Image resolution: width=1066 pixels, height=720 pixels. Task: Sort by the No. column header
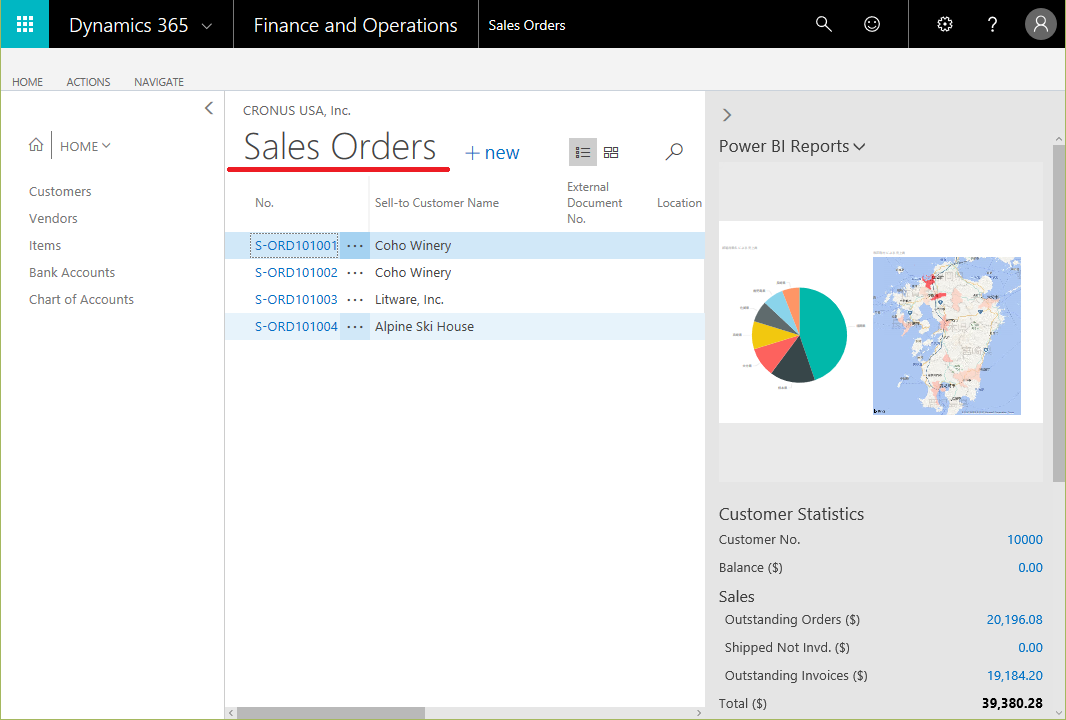pos(264,203)
